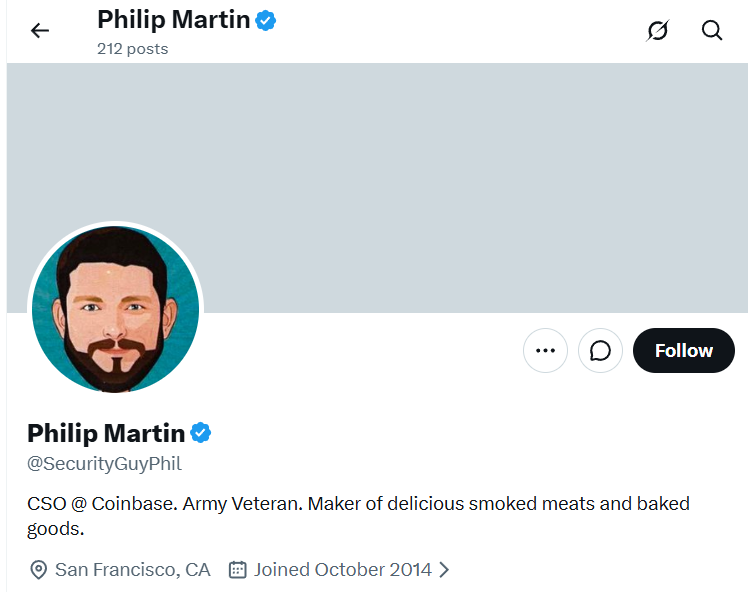Viewport: 748px width, 592px height.
Task: Click Philip Martin title in top header
Action: pyautogui.click(x=173, y=19)
